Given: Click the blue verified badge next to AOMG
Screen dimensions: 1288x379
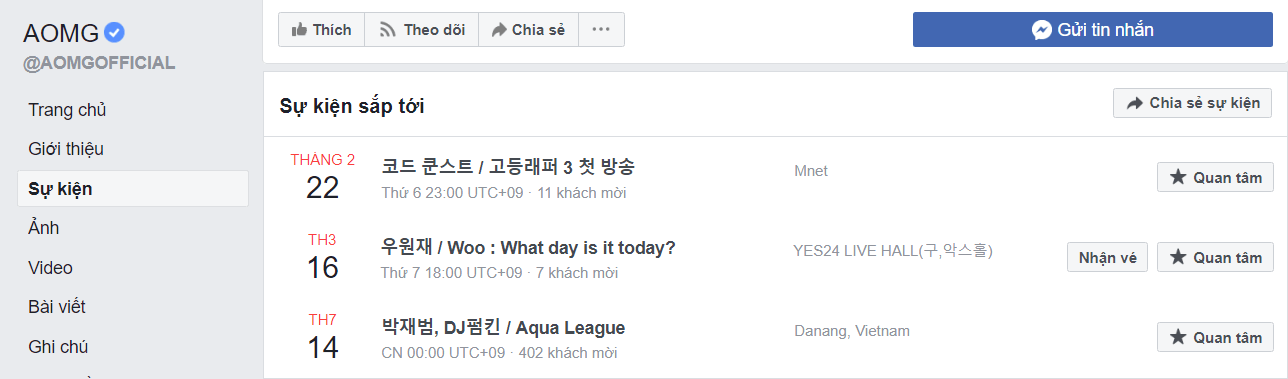Looking at the screenshot, I should [x=115, y=33].
